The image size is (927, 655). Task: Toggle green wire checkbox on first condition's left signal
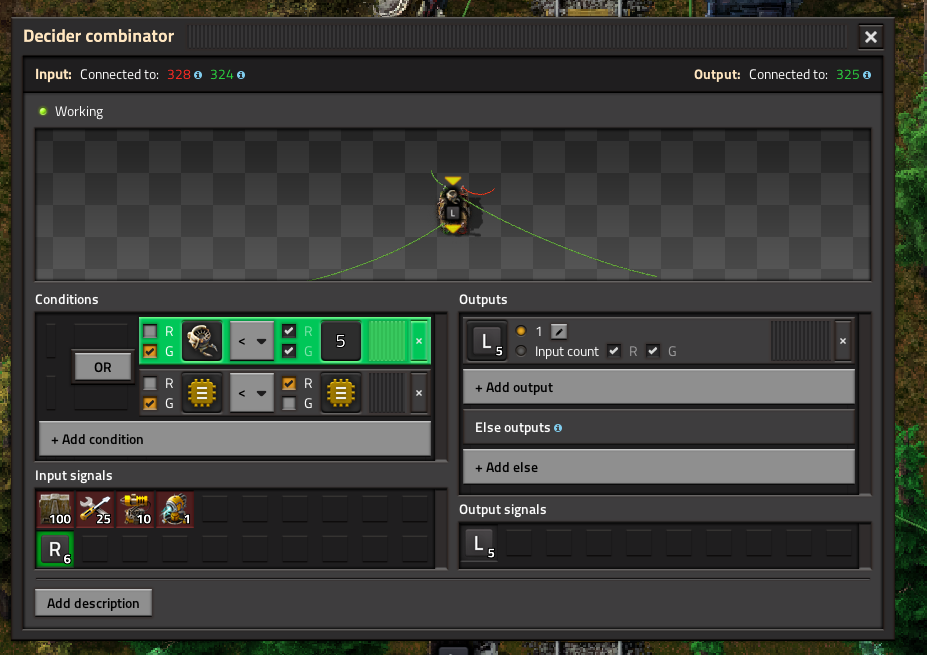(150, 351)
